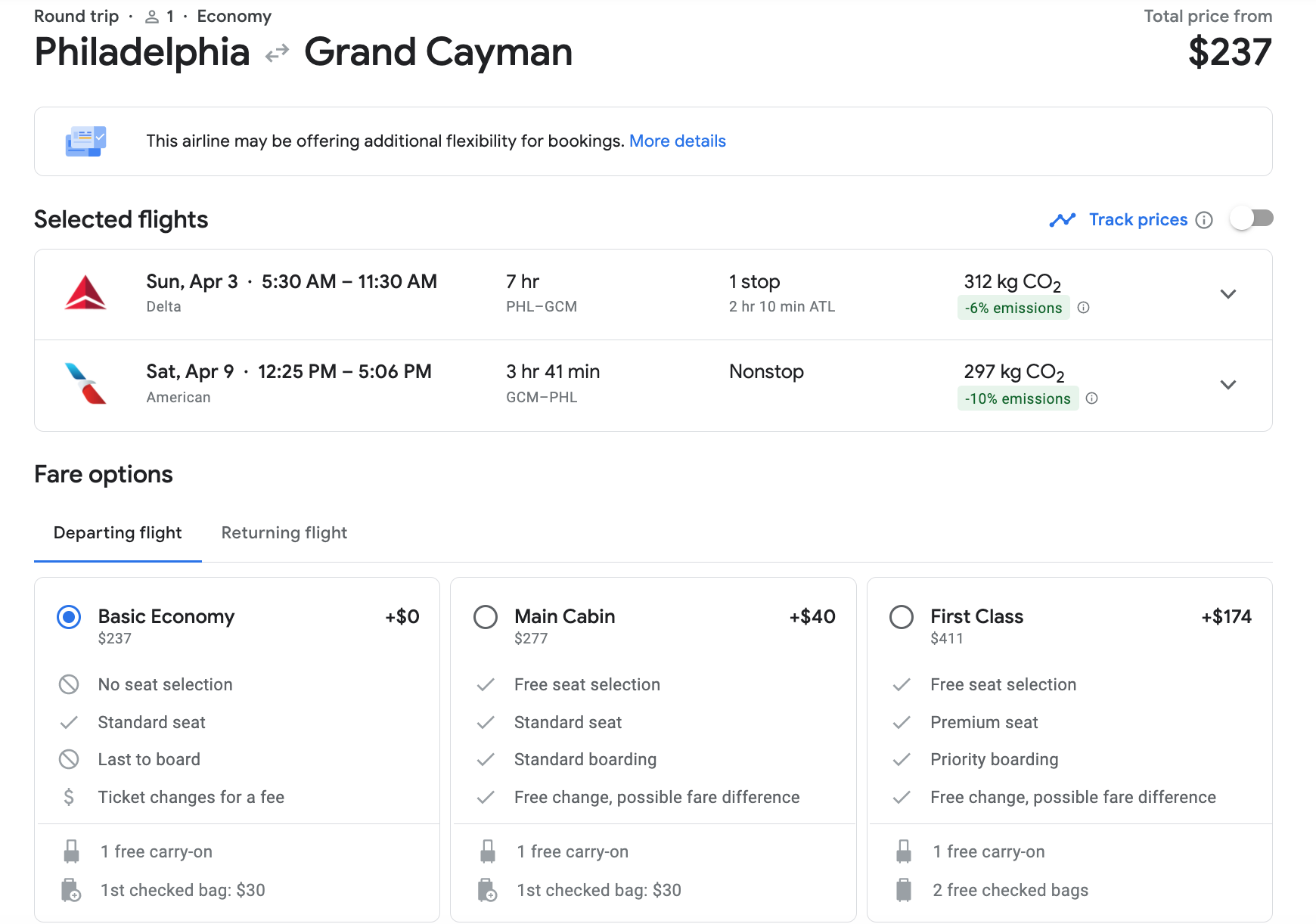
Task: Select the Main Cabin fare option
Action: click(486, 617)
